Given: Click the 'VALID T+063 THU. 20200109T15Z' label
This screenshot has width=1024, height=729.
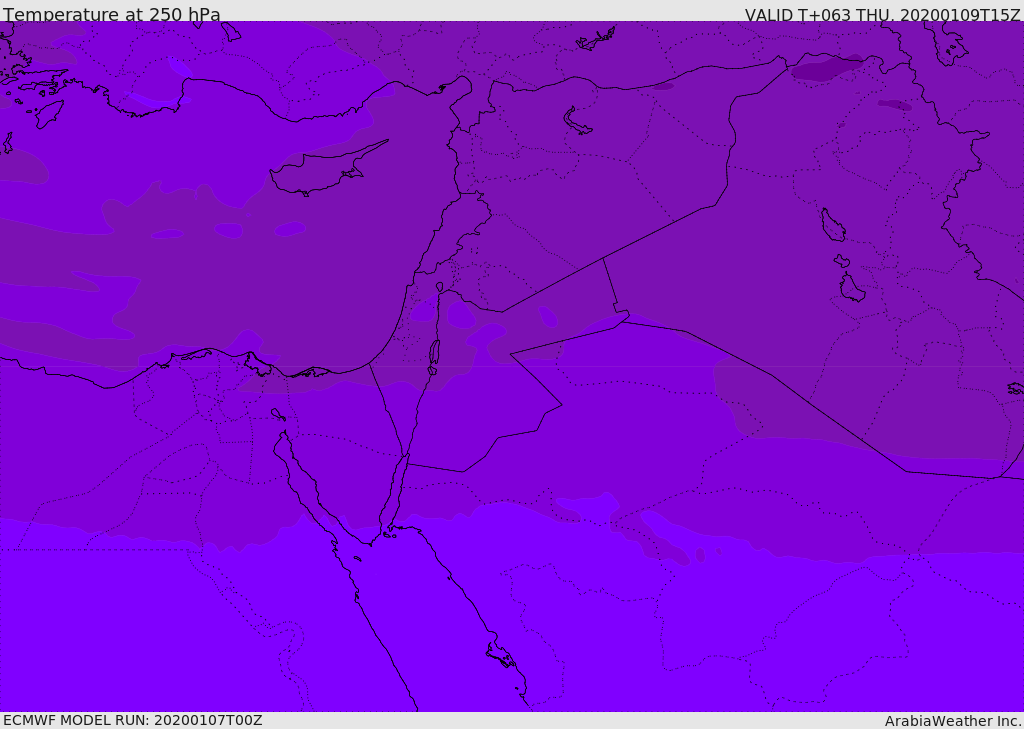Looking at the screenshot, I should [882, 15].
